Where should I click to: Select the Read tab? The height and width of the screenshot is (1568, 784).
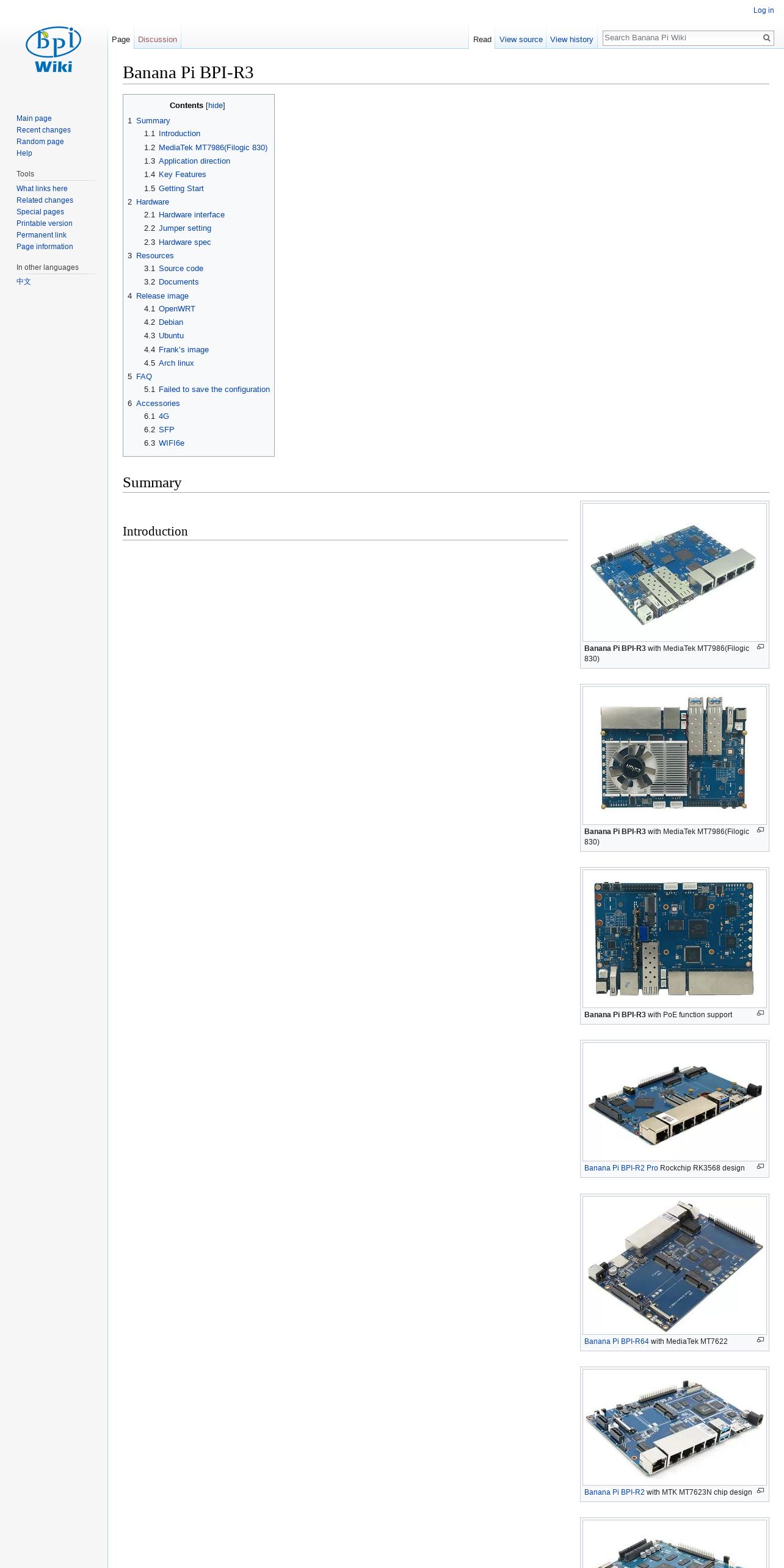(482, 39)
